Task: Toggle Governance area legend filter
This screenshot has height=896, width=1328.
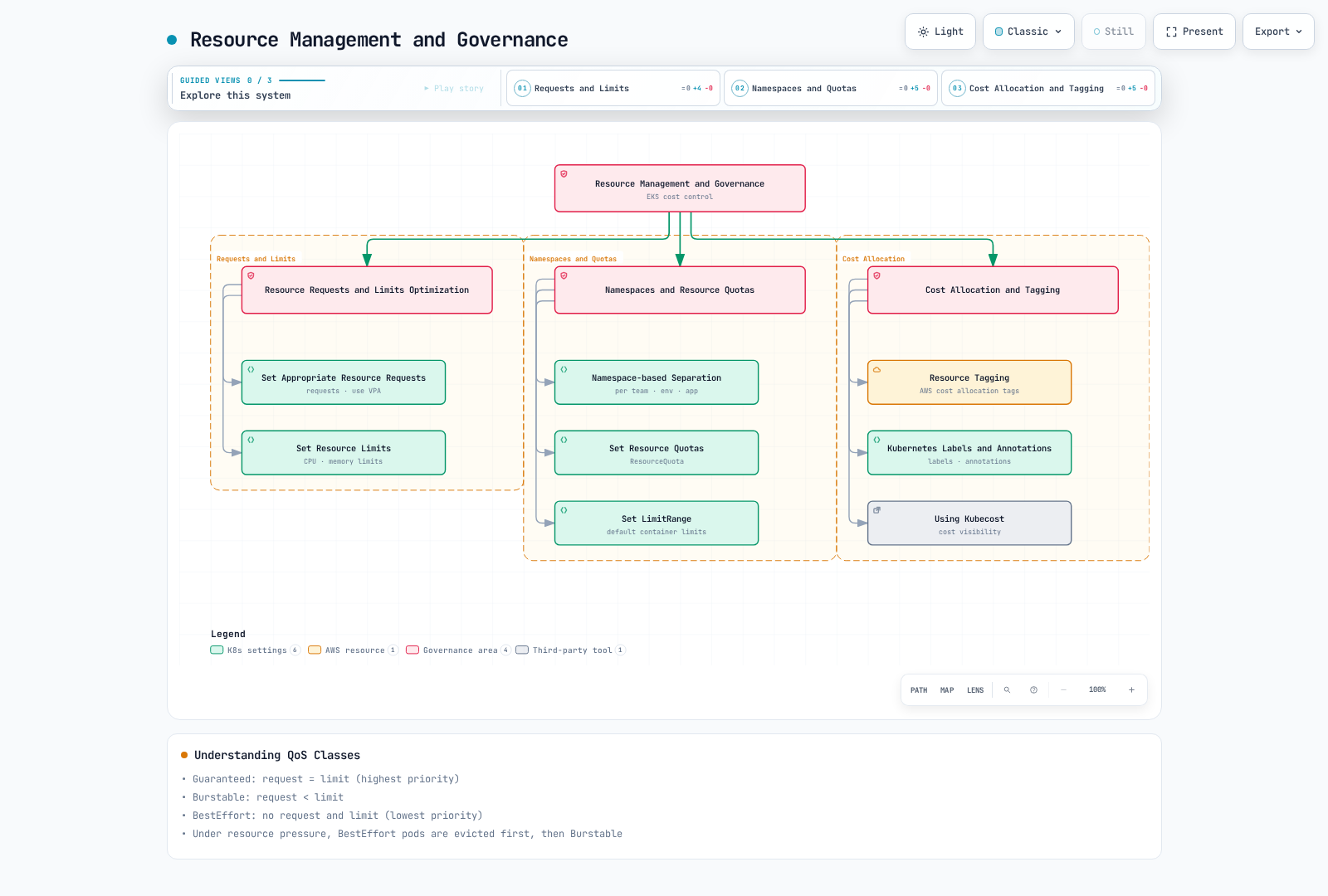Action: click(x=458, y=650)
